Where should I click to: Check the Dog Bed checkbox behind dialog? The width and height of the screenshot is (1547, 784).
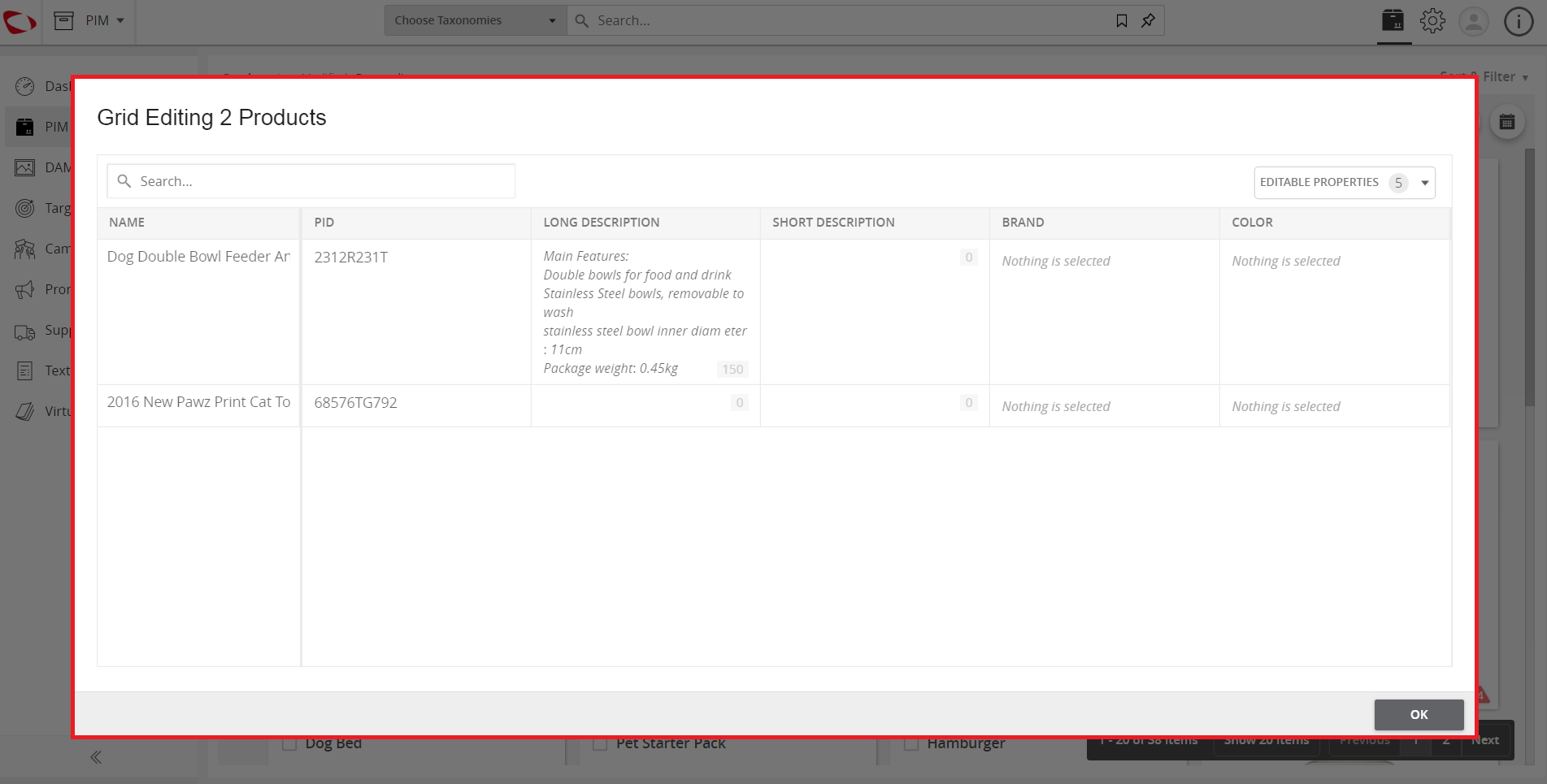tap(289, 744)
